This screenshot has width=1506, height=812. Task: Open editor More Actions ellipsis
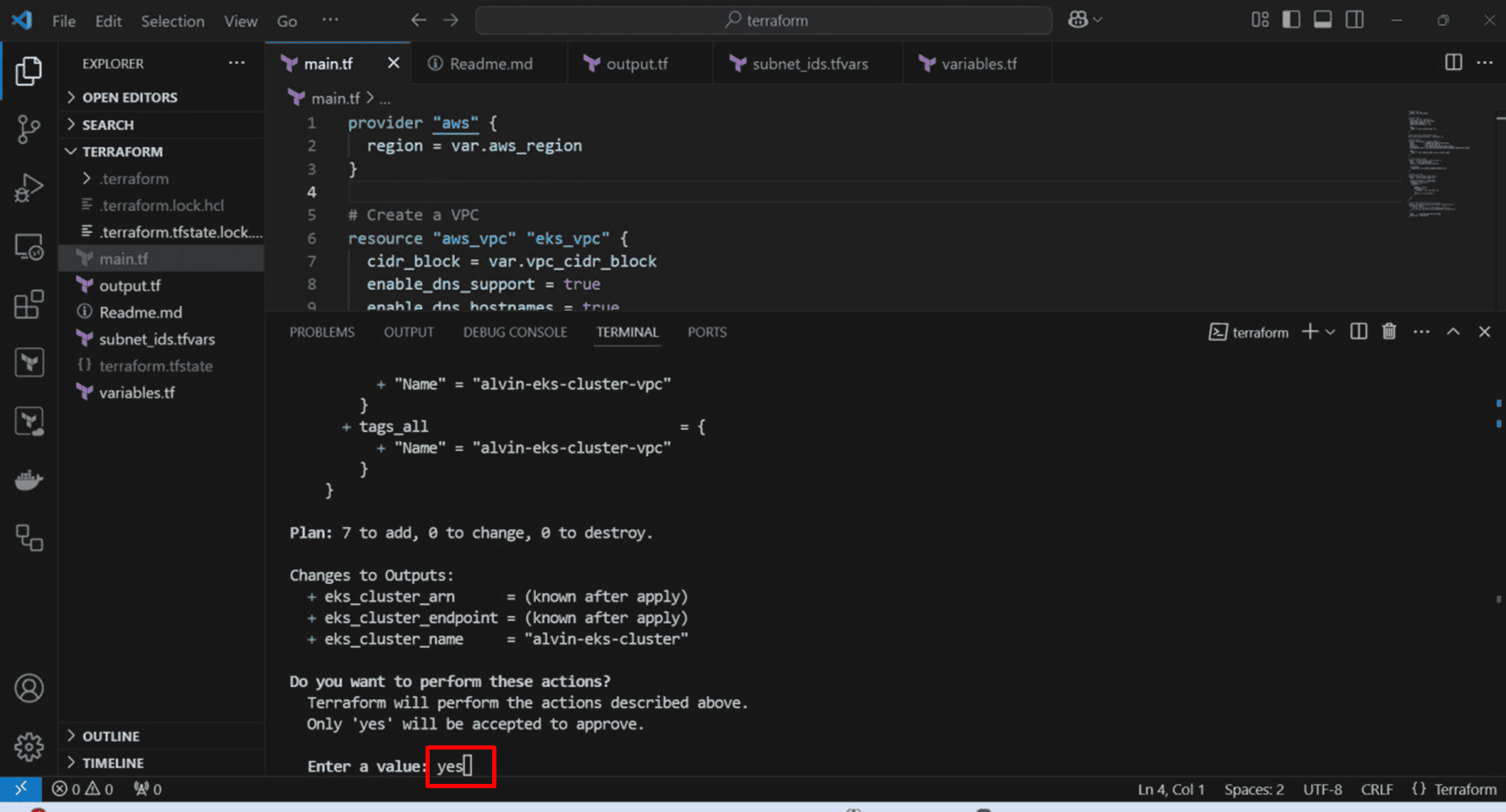[x=1485, y=62]
